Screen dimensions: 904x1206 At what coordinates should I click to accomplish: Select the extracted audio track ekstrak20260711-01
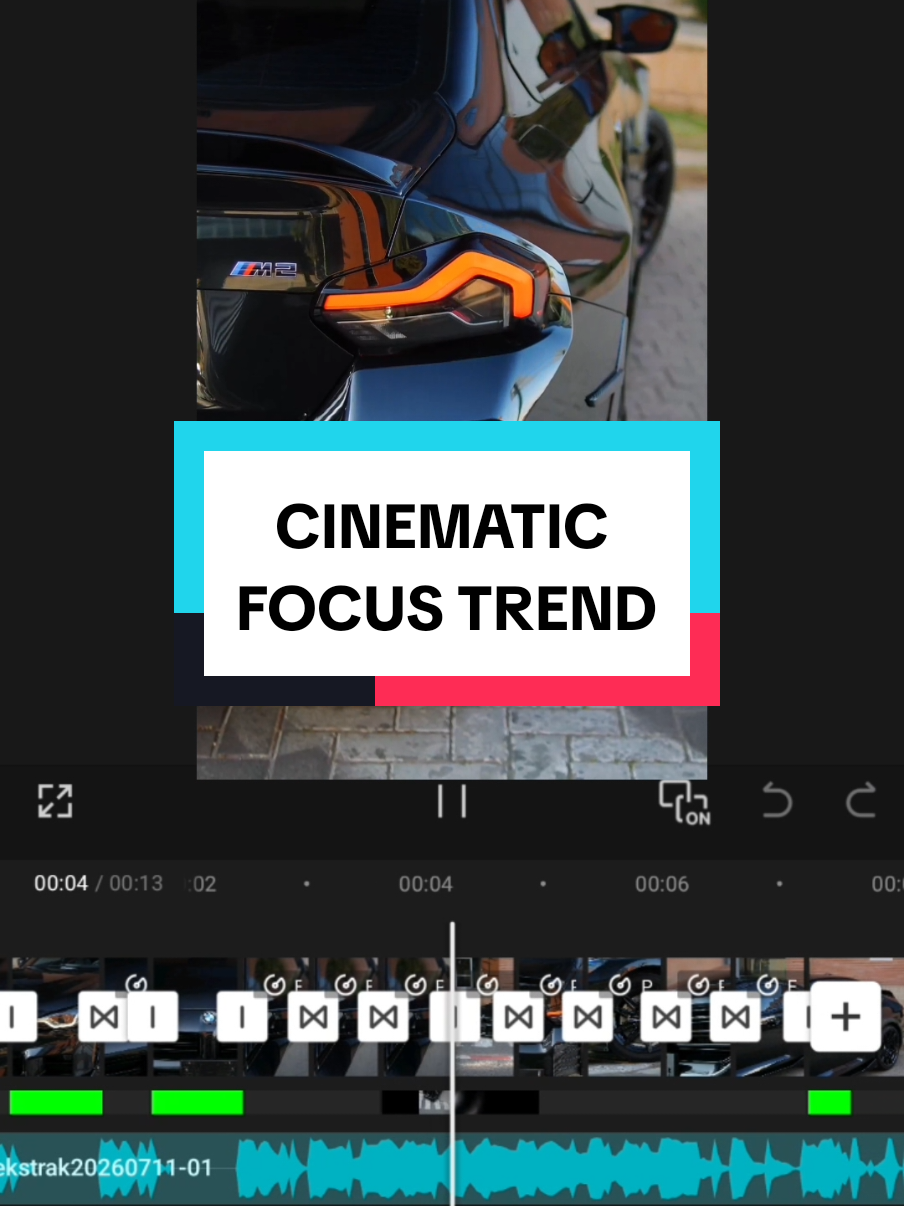pyautogui.click(x=452, y=1167)
